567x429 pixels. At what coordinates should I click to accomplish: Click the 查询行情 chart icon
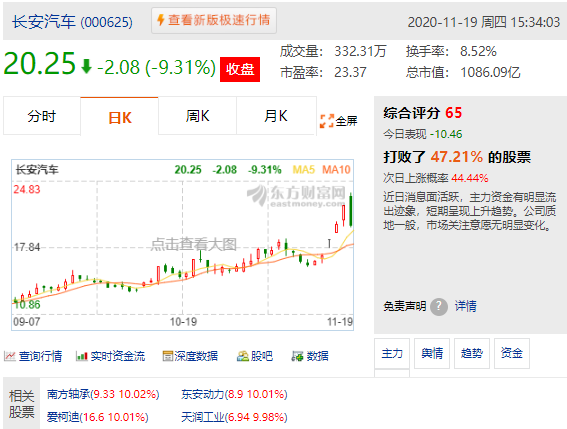coord(10,356)
